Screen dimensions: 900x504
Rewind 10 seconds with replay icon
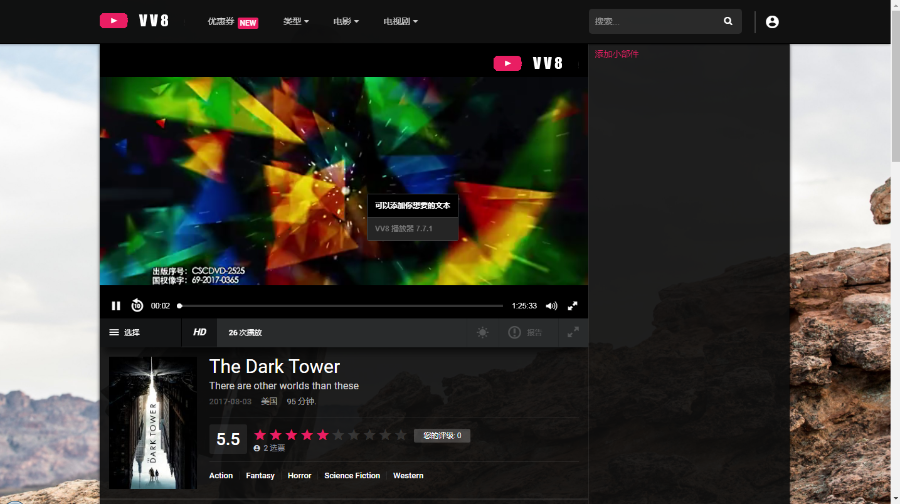(x=137, y=305)
